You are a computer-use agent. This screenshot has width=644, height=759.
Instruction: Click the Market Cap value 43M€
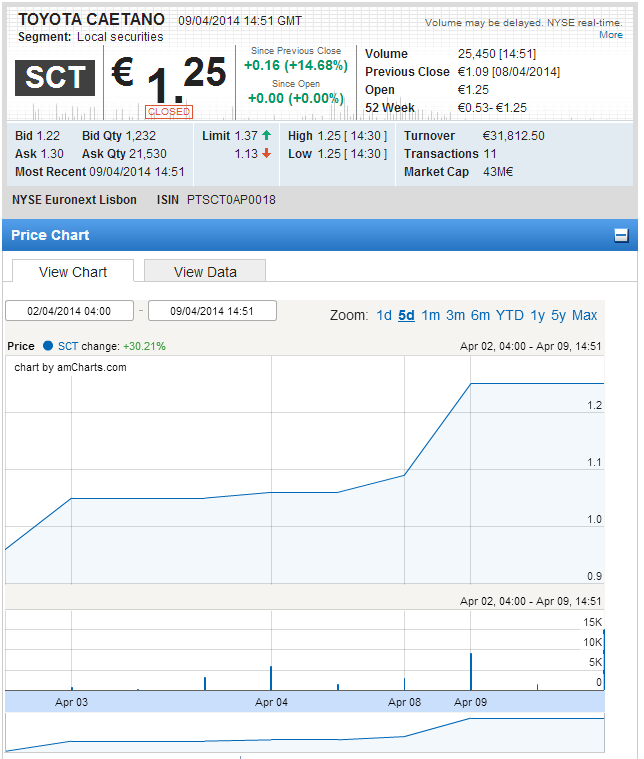498,172
